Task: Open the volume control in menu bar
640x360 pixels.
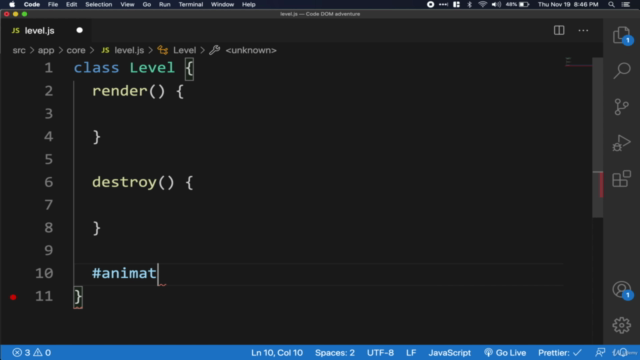Action: [496, 4]
